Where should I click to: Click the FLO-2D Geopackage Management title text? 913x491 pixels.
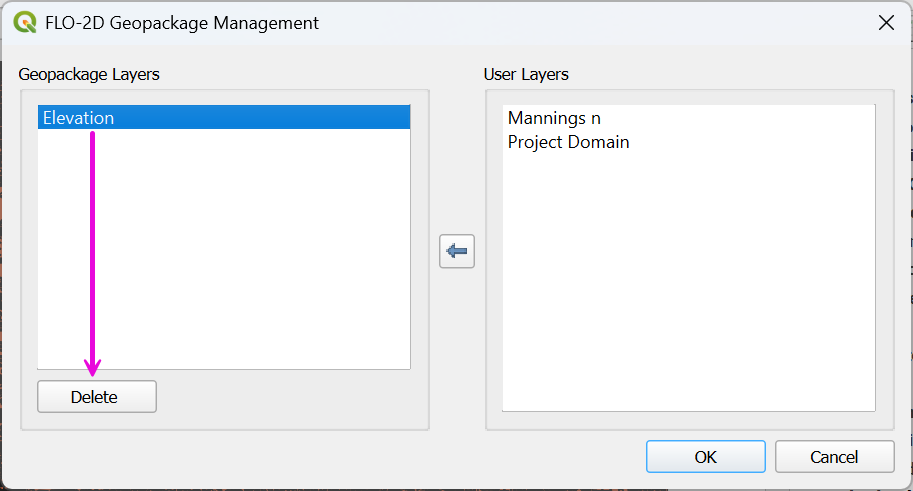coord(182,22)
